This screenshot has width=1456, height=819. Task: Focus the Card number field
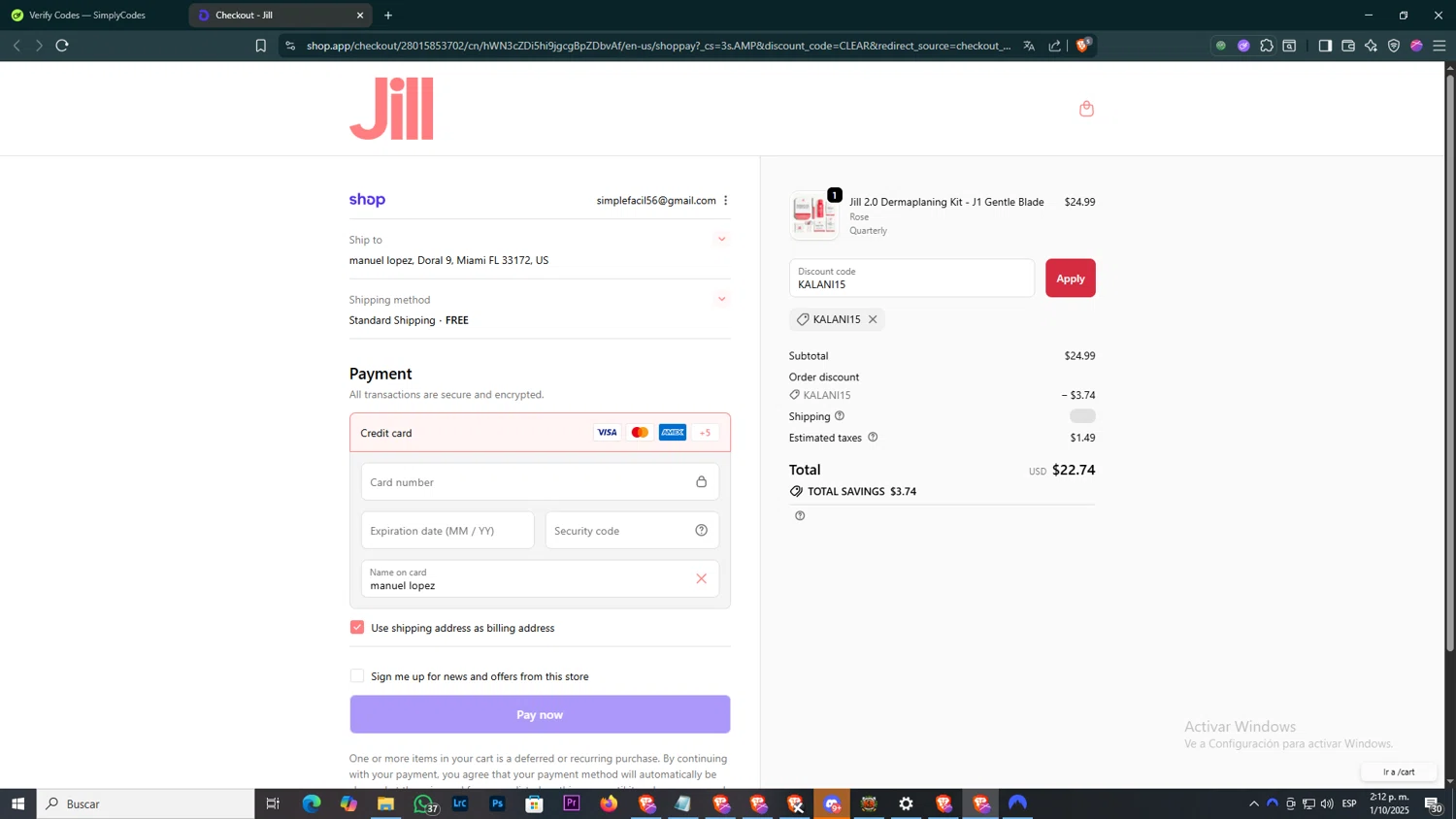540,482
